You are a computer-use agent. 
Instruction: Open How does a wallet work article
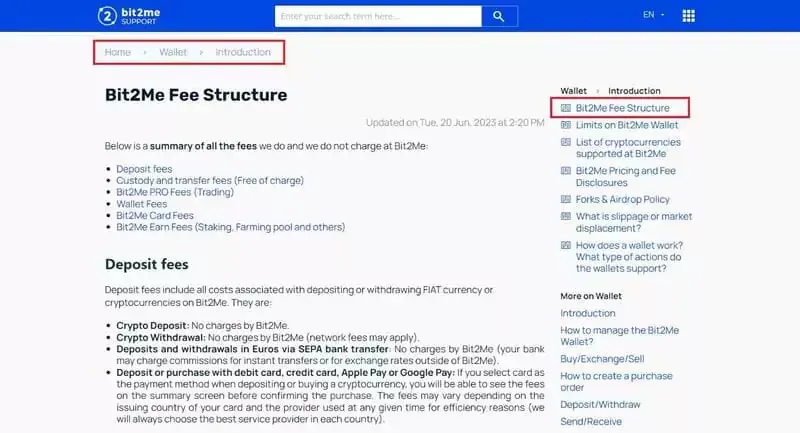coord(630,257)
